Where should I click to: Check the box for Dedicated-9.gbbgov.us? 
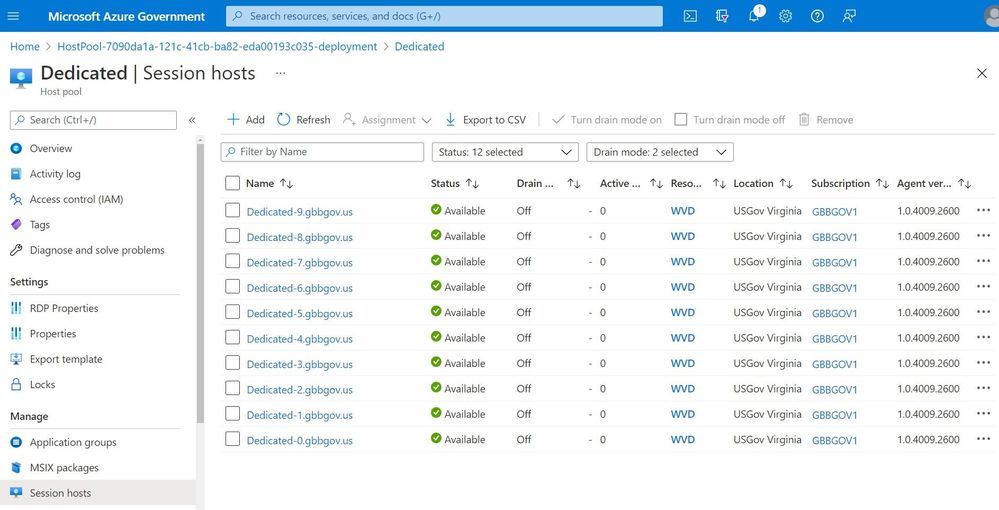pyautogui.click(x=233, y=210)
